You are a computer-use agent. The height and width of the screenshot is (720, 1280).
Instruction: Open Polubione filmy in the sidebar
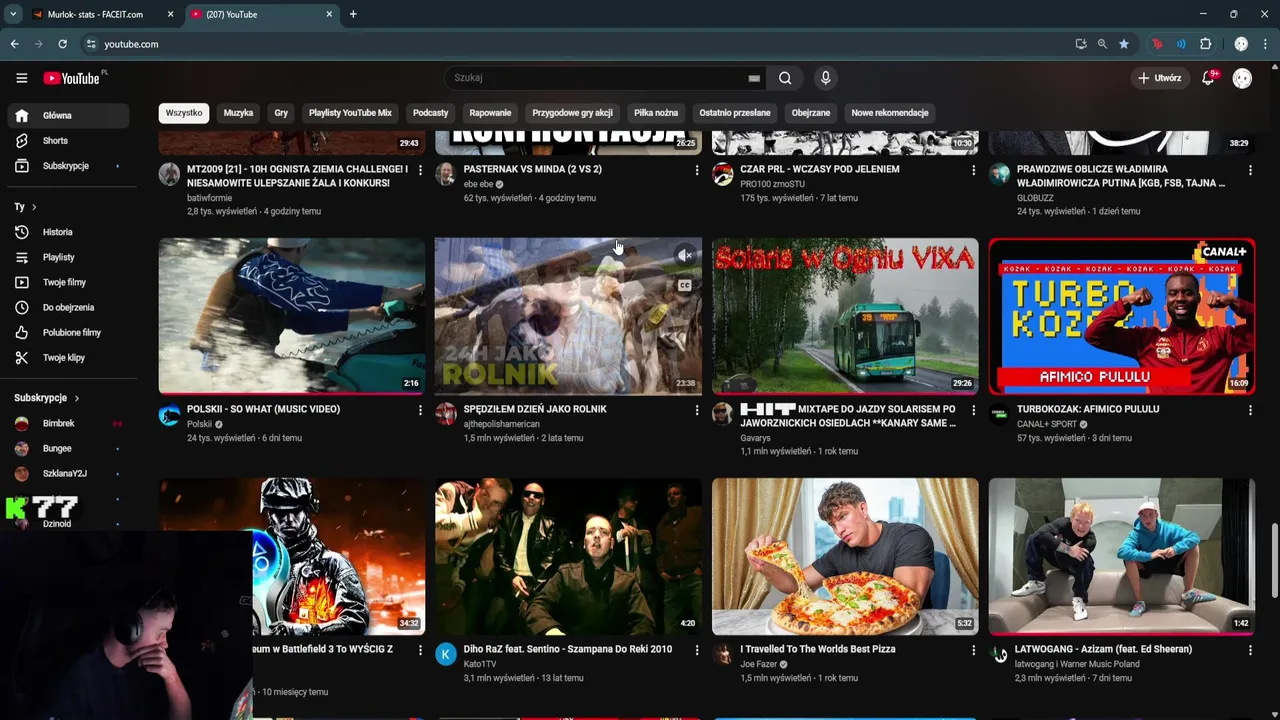(x=69, y=332)
